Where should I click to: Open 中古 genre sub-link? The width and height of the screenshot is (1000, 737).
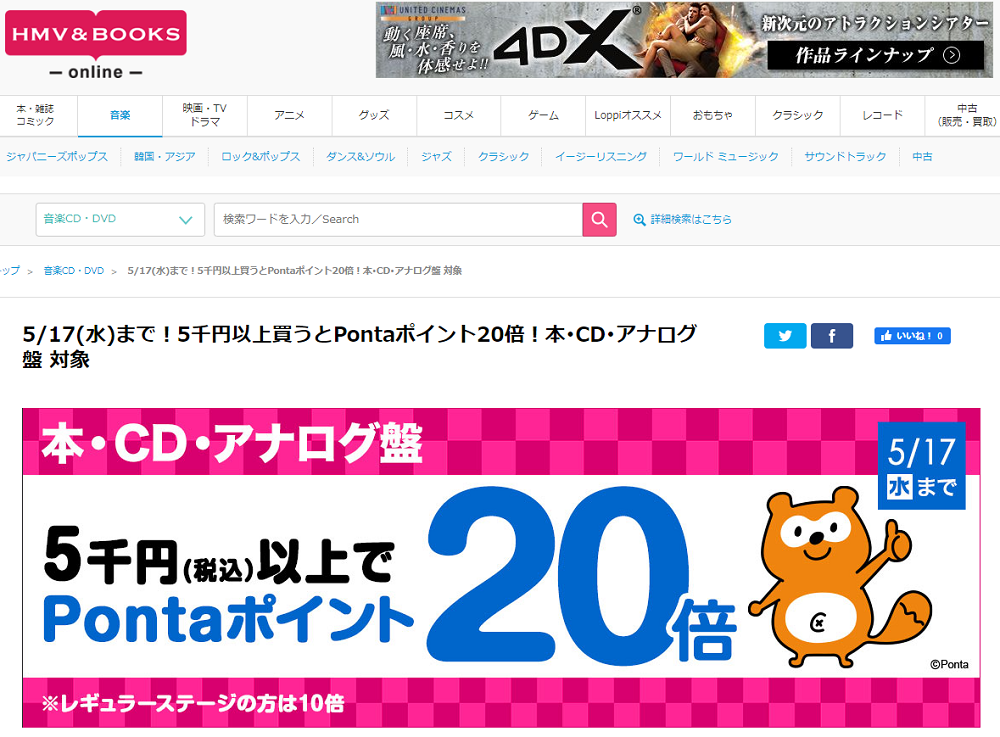tap(922, 156)
